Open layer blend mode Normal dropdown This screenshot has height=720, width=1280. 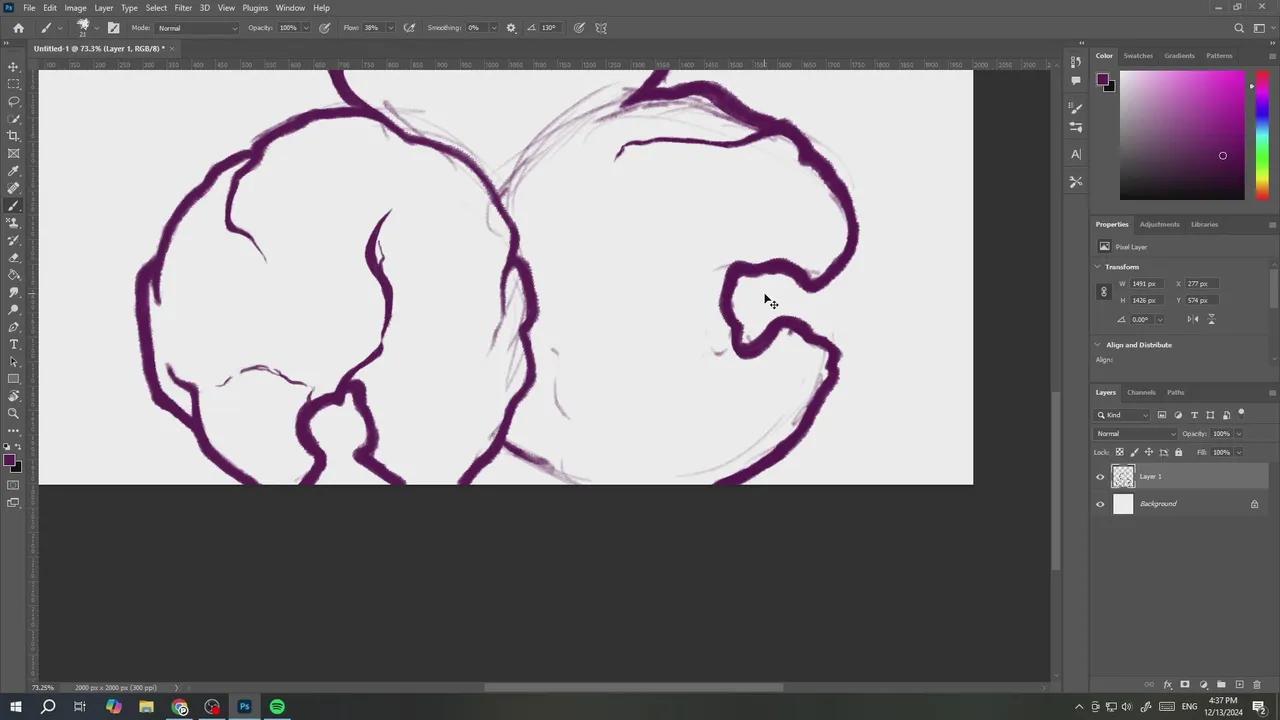tap(1136, 434)
